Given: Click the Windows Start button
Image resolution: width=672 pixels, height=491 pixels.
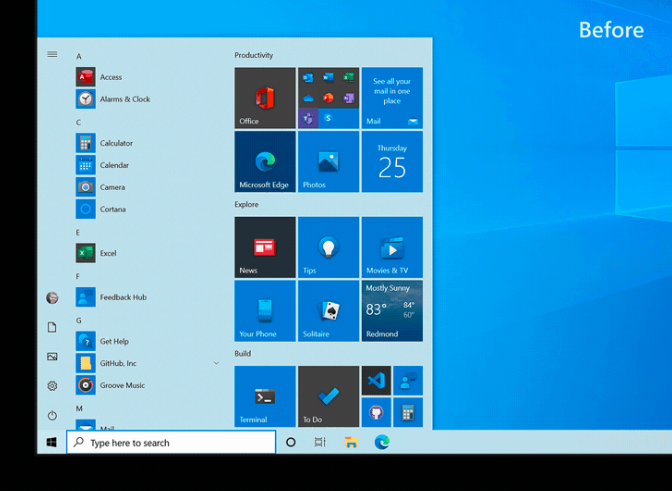Looking at the screenshot, I should (x=51, y=442).
